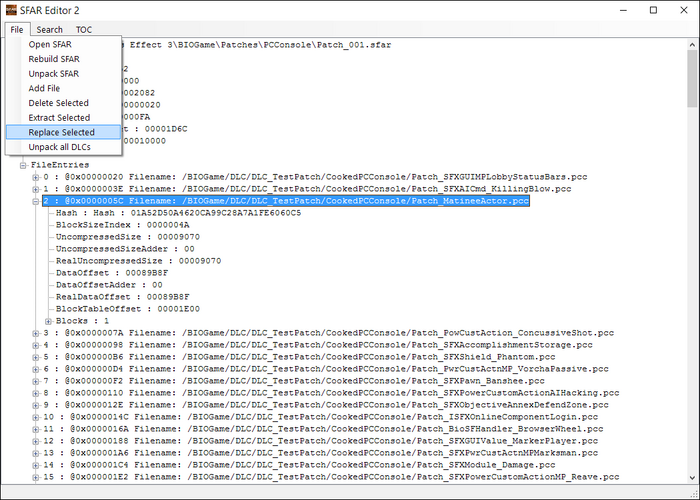The image size is (700, 500).
Task: Expand the Blocks : 1 node
Action: pyautogui.click(x=48, y=321)
